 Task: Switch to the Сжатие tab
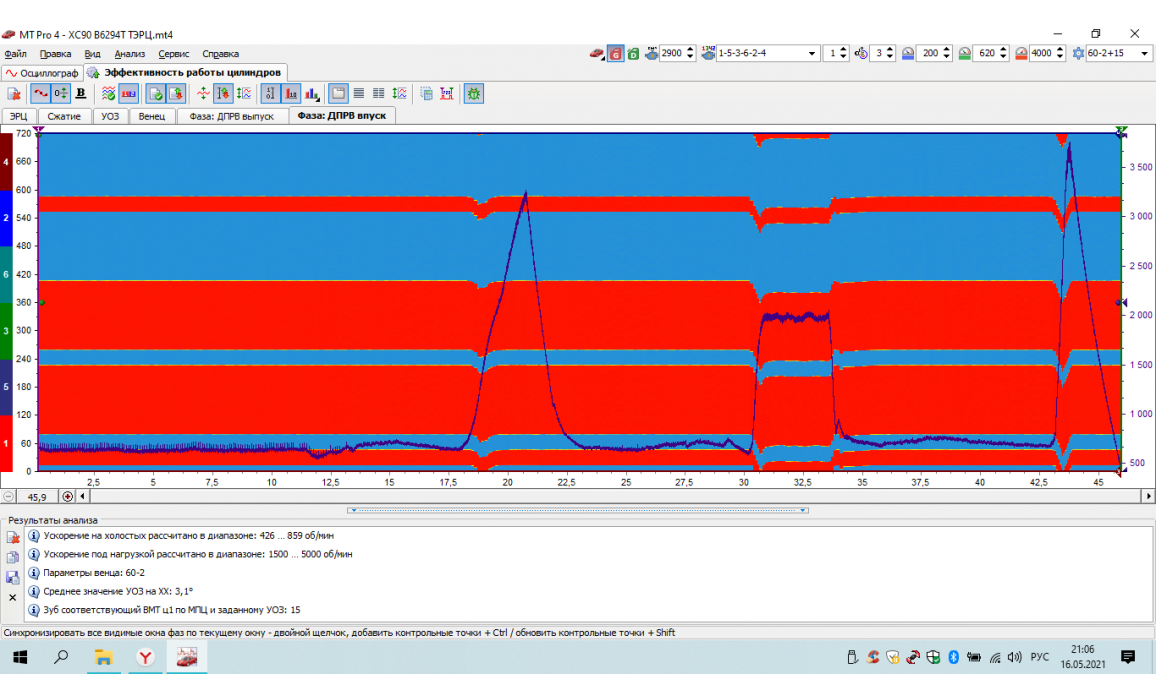click(x=64, y=116)
